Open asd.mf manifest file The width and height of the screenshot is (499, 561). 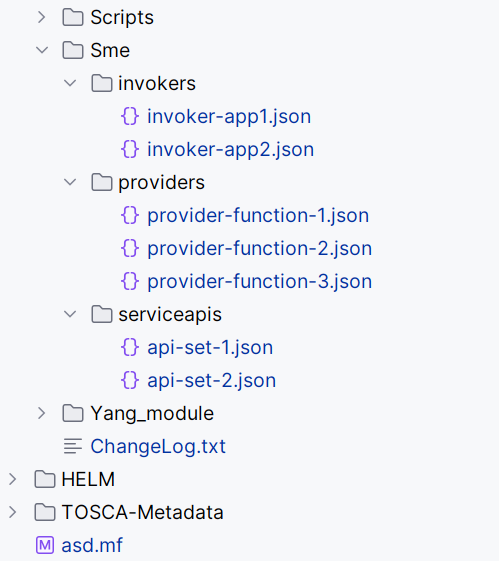(92, 545)
